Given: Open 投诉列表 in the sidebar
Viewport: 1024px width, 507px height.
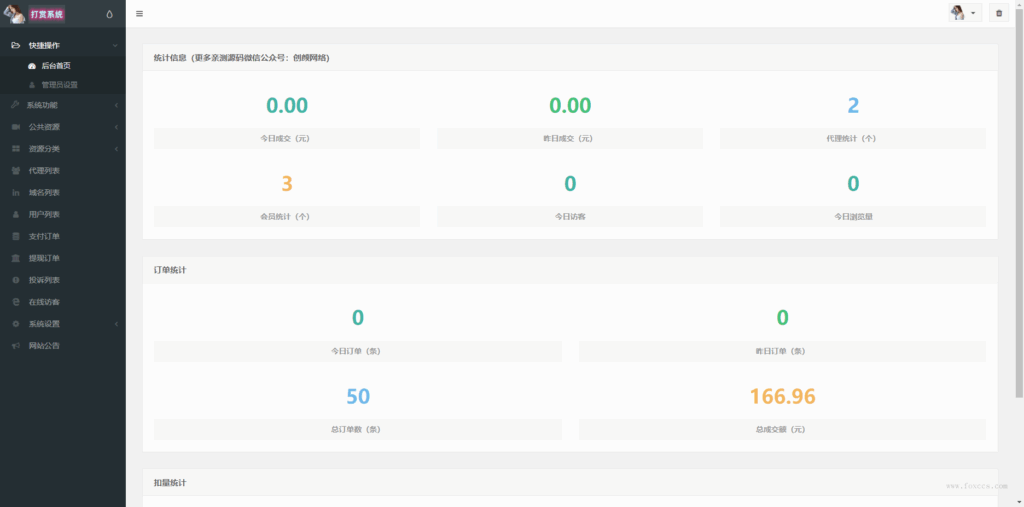Looking at the screenshot, I should click(x=44, y=281).
